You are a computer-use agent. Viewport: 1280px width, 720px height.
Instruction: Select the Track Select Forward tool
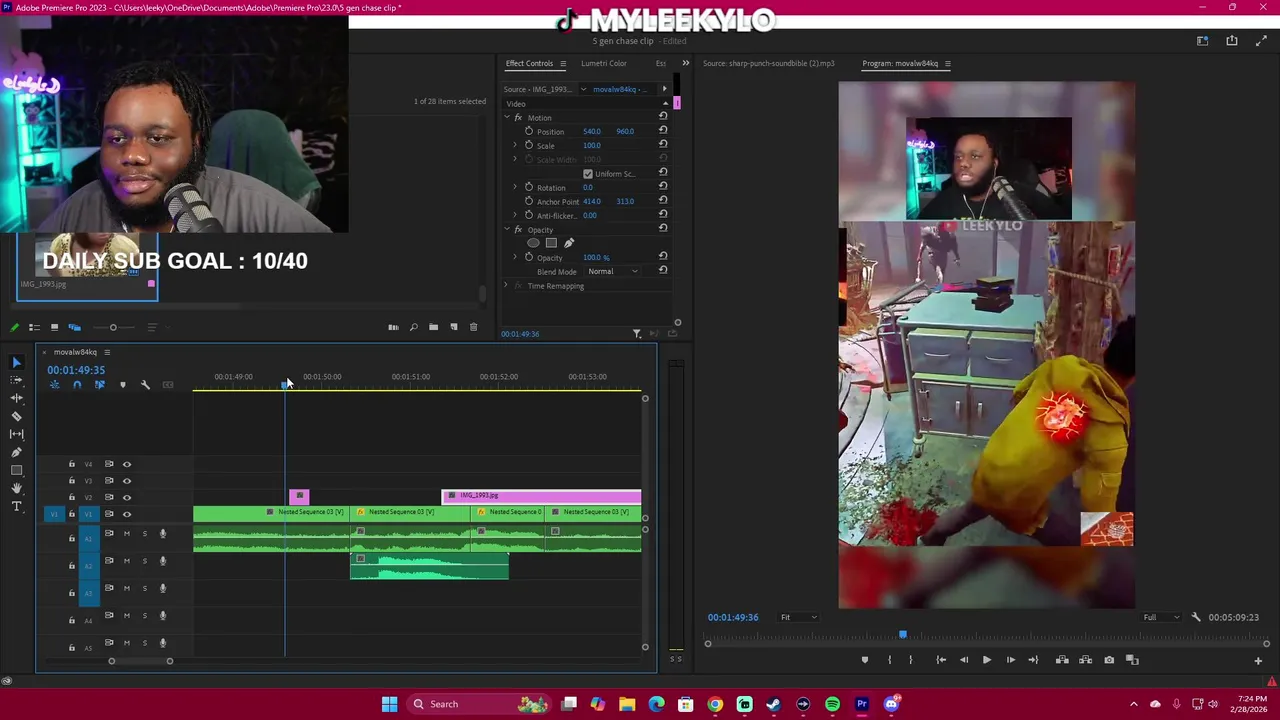click(x=16, y=380)
